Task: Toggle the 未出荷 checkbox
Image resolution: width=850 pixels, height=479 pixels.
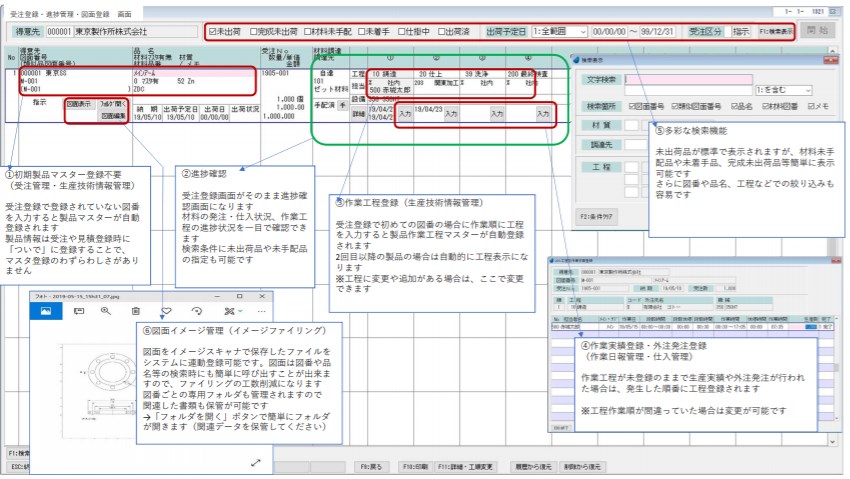Action: click(213, 32)
